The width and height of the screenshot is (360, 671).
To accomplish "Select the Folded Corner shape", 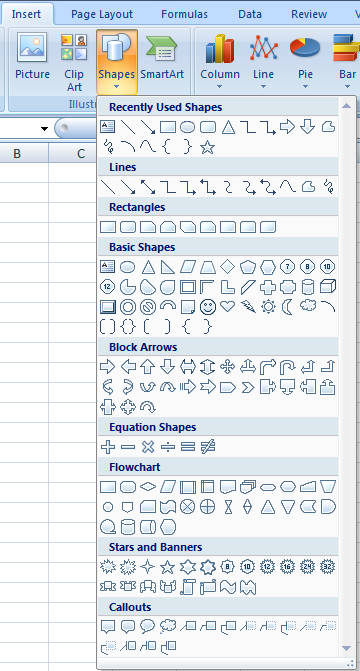I will (187, 307).
